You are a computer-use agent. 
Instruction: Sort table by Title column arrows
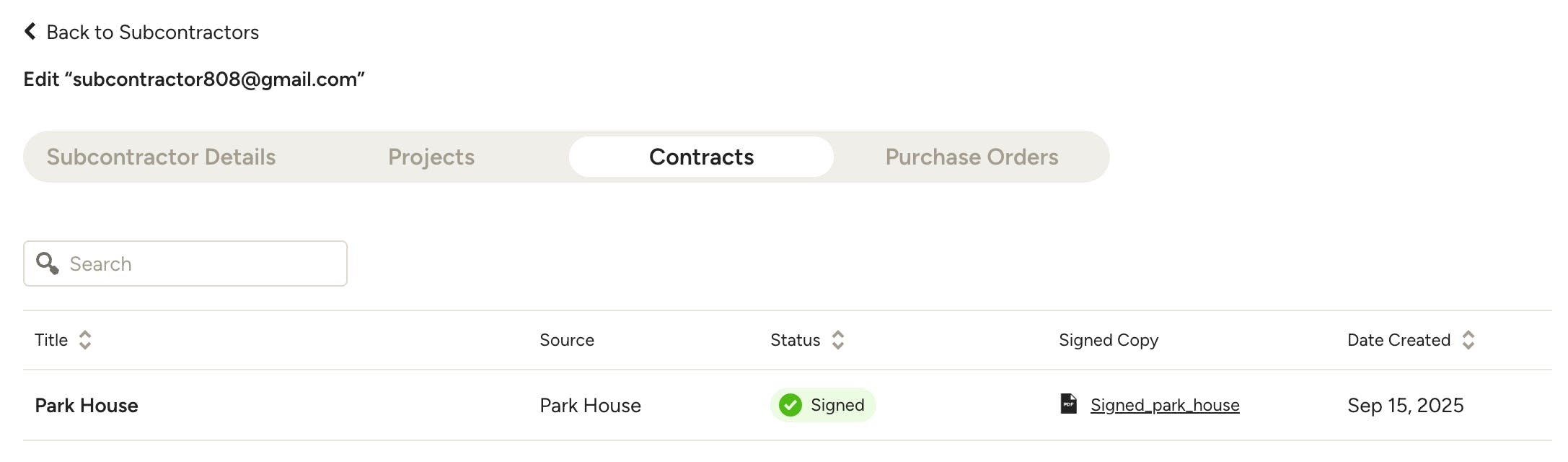click(x=85, y=340)
